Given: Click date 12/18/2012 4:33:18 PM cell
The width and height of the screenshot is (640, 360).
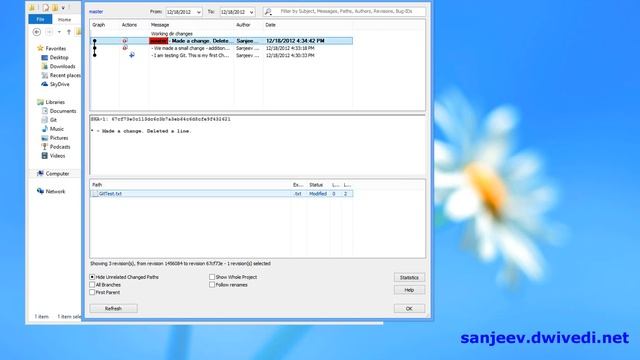Looking at the screenshot, I should click(x=290, y=48).
